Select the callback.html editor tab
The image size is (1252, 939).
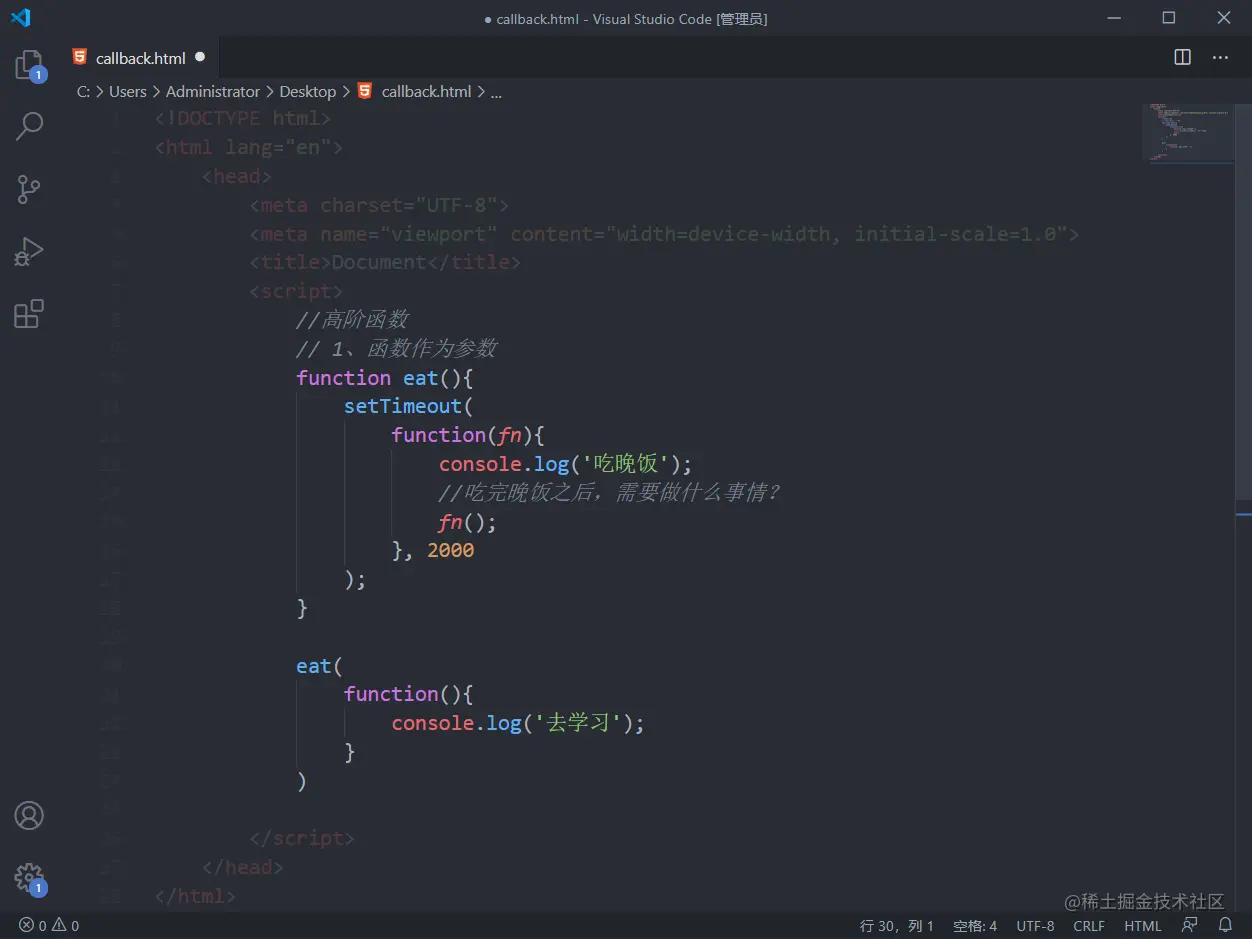pos(139,57)
